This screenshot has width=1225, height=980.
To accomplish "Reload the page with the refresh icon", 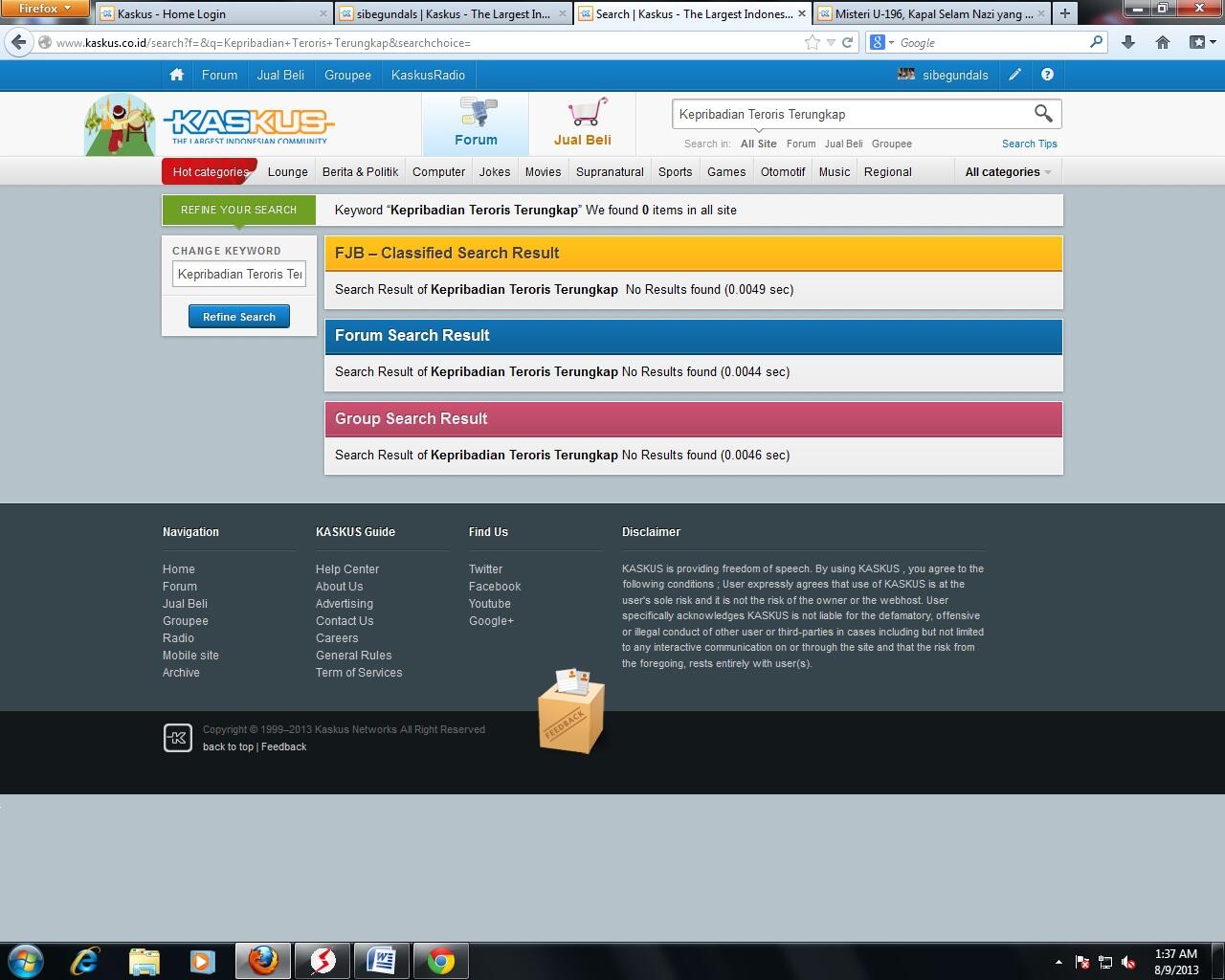I will point(847,42).
